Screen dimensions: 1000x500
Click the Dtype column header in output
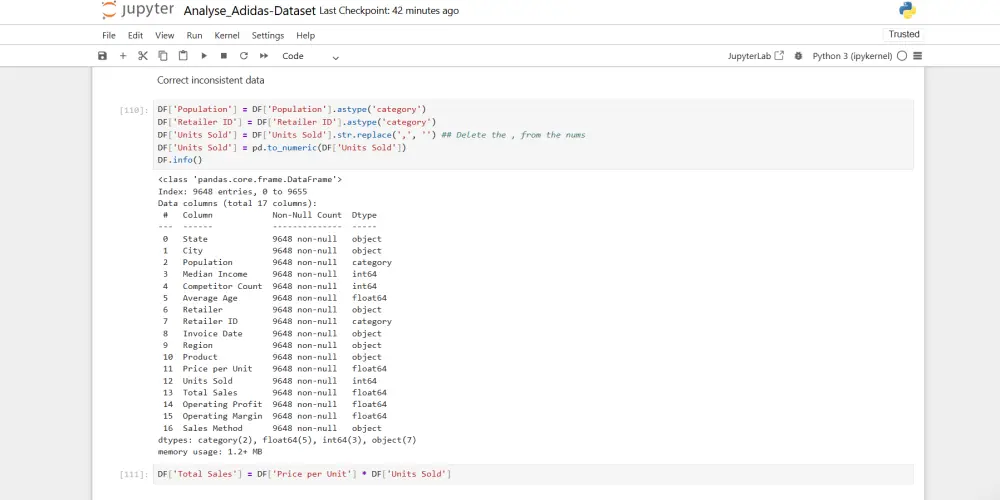[364, 215]
